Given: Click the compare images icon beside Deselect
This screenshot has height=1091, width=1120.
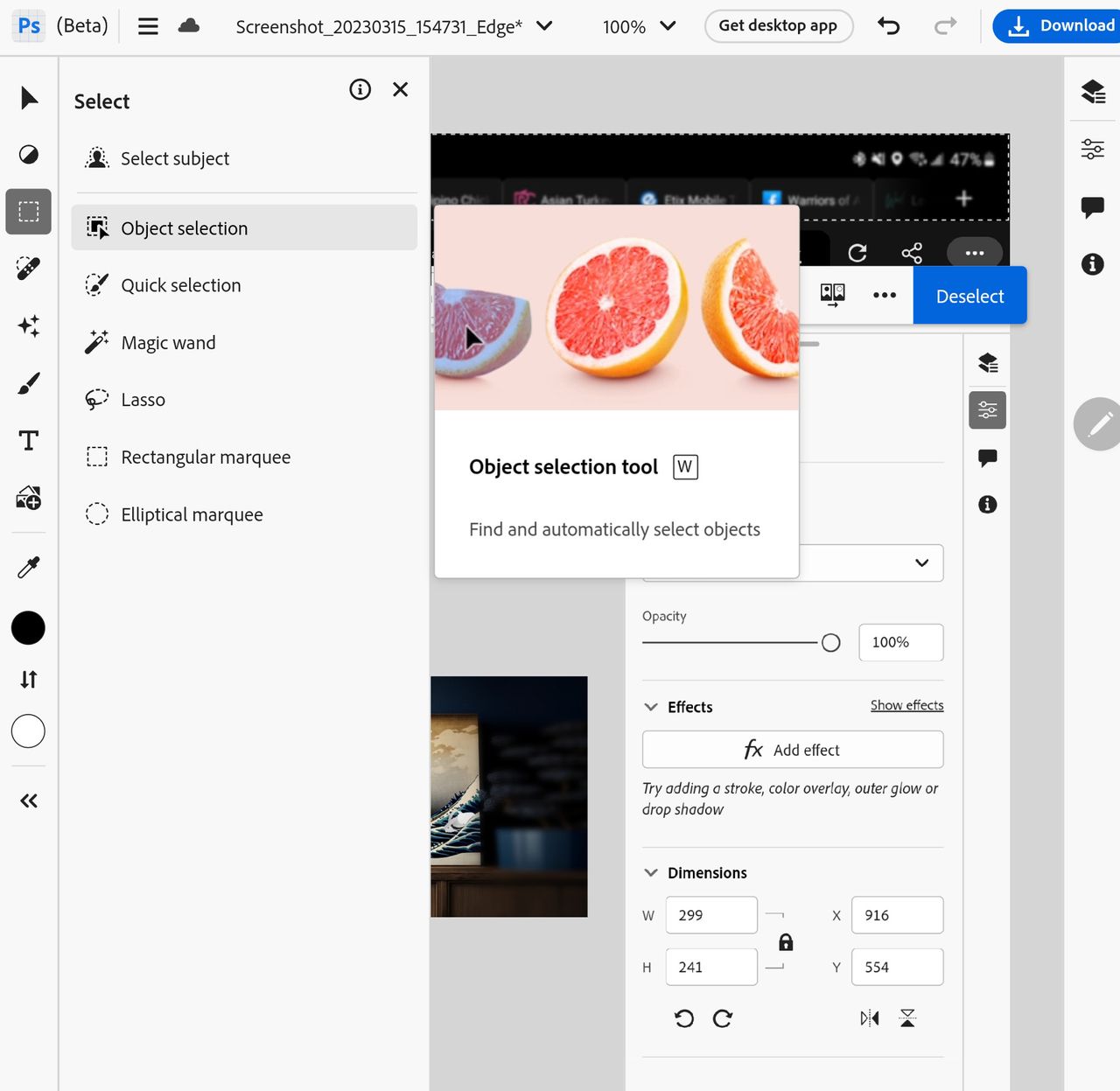Looking at the screenshot, I should [833, 295].
